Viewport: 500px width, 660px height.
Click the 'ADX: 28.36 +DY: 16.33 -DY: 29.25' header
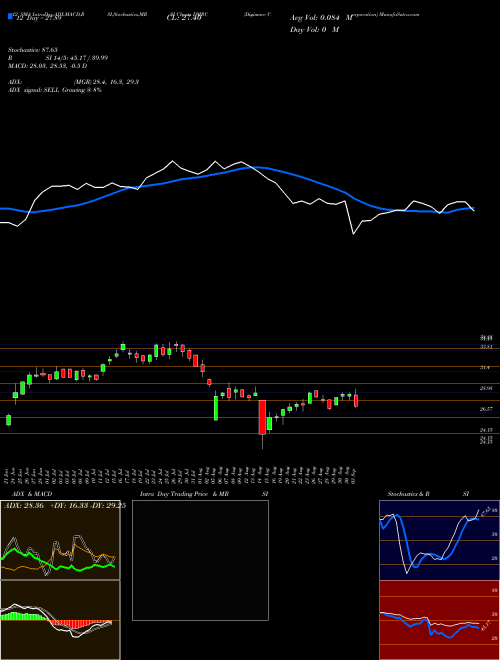65,506
